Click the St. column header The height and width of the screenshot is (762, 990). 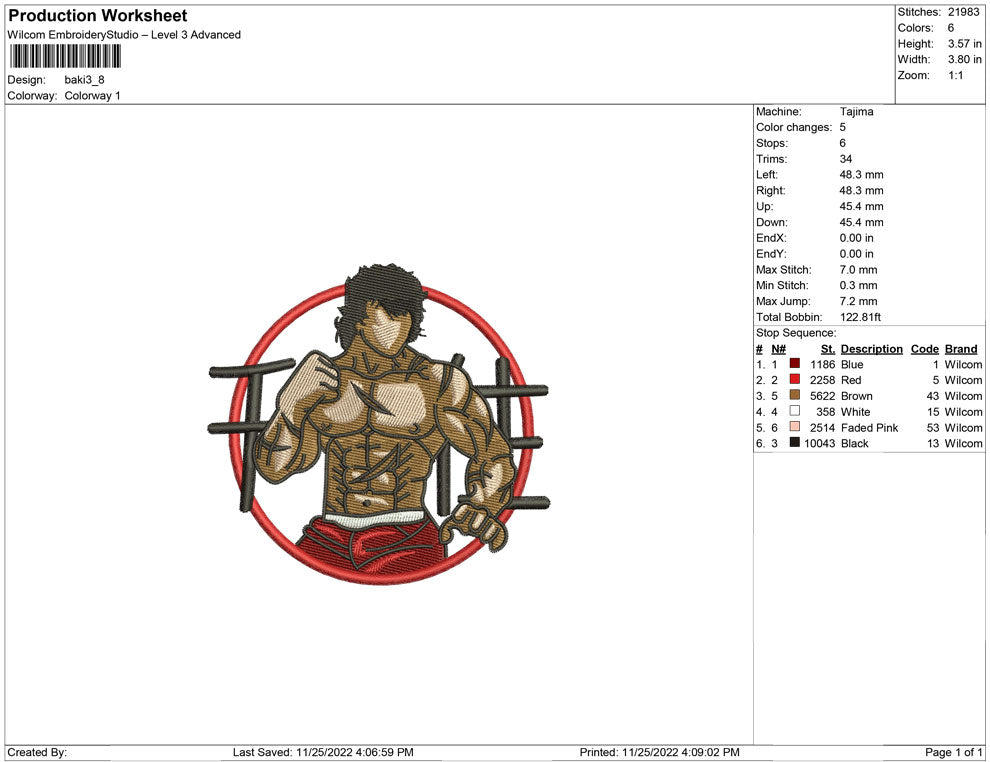click(828, 349)
